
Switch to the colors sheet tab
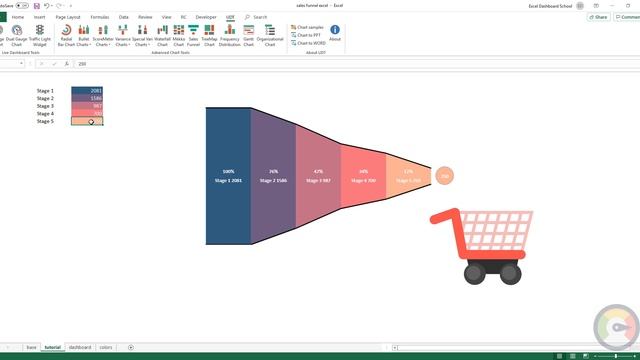pos(106,347)
